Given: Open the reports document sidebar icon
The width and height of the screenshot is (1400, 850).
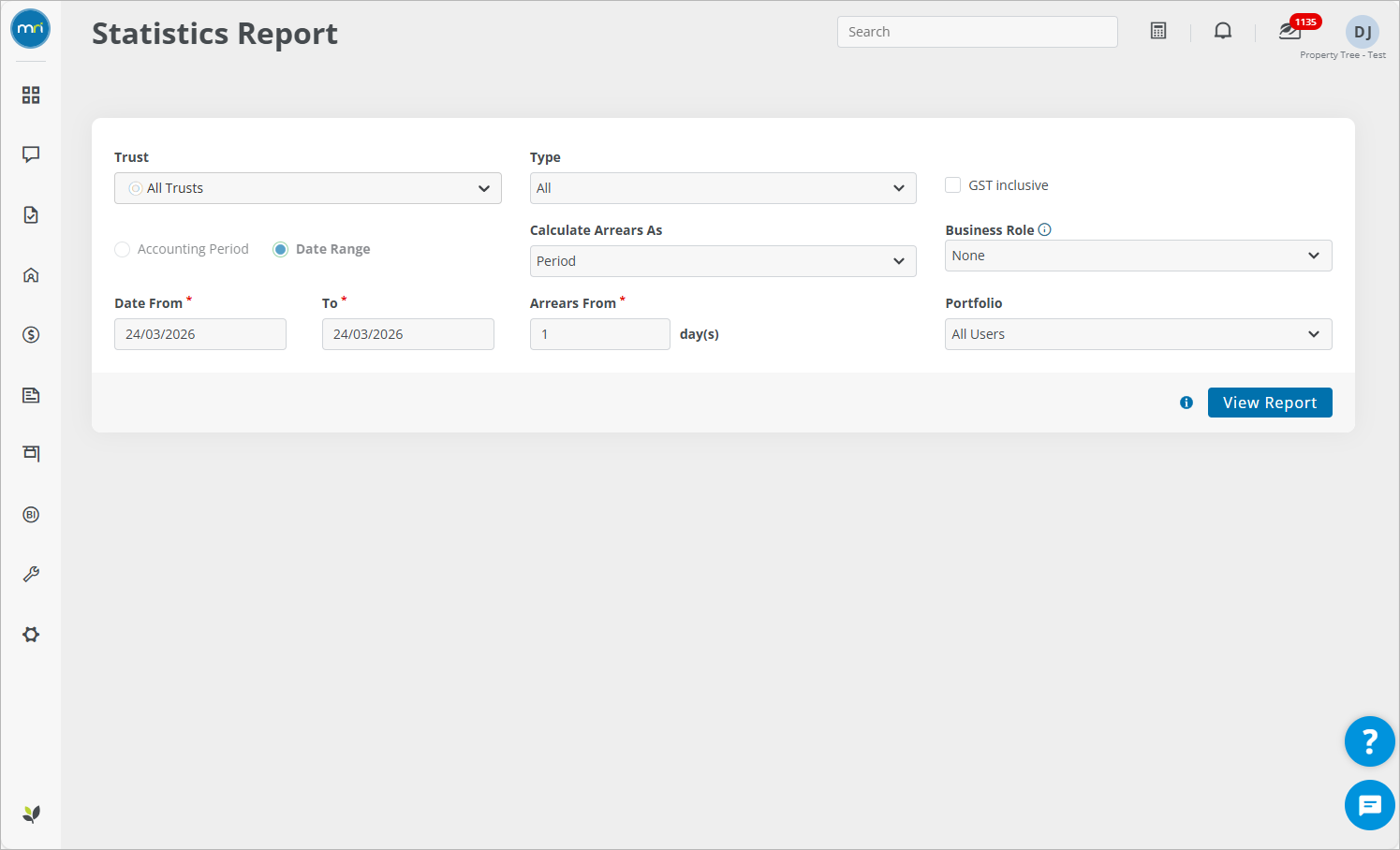Looking at the screenshot, I should [x=31, y=394].
